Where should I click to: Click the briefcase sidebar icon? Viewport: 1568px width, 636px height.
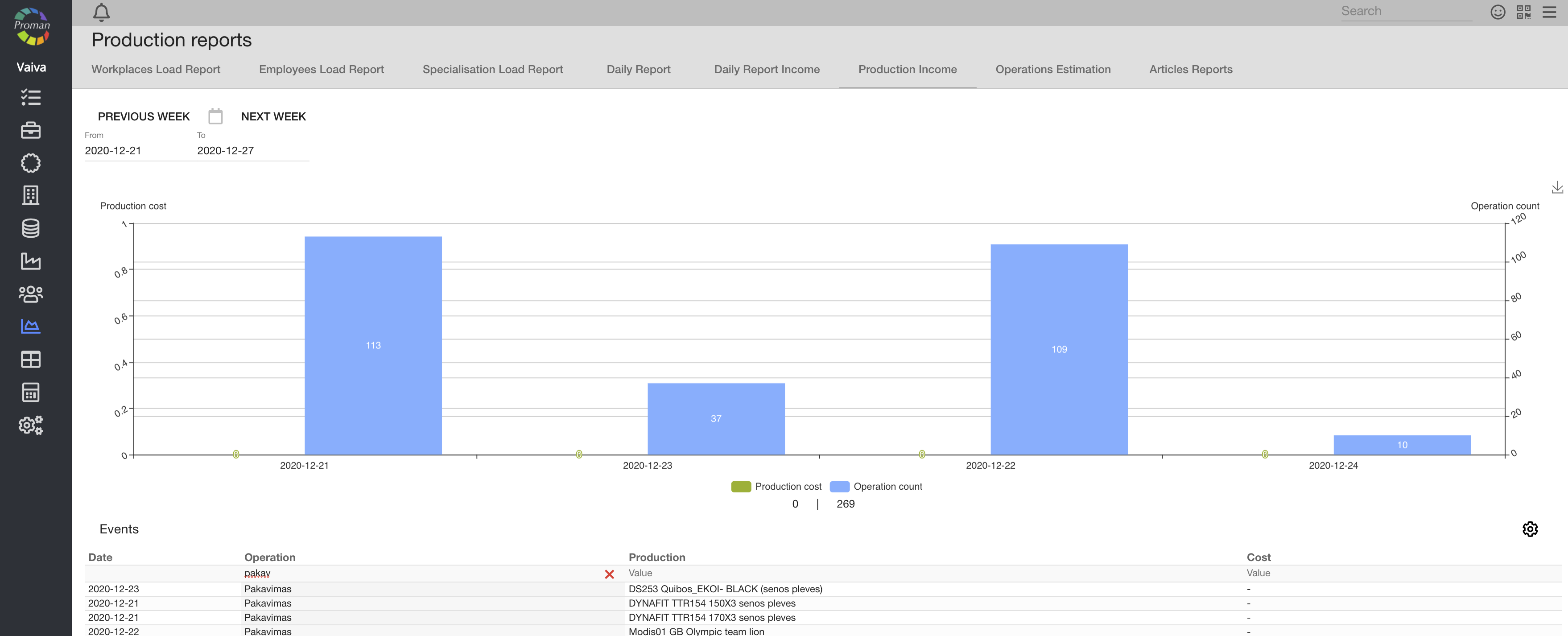[30, 130]
